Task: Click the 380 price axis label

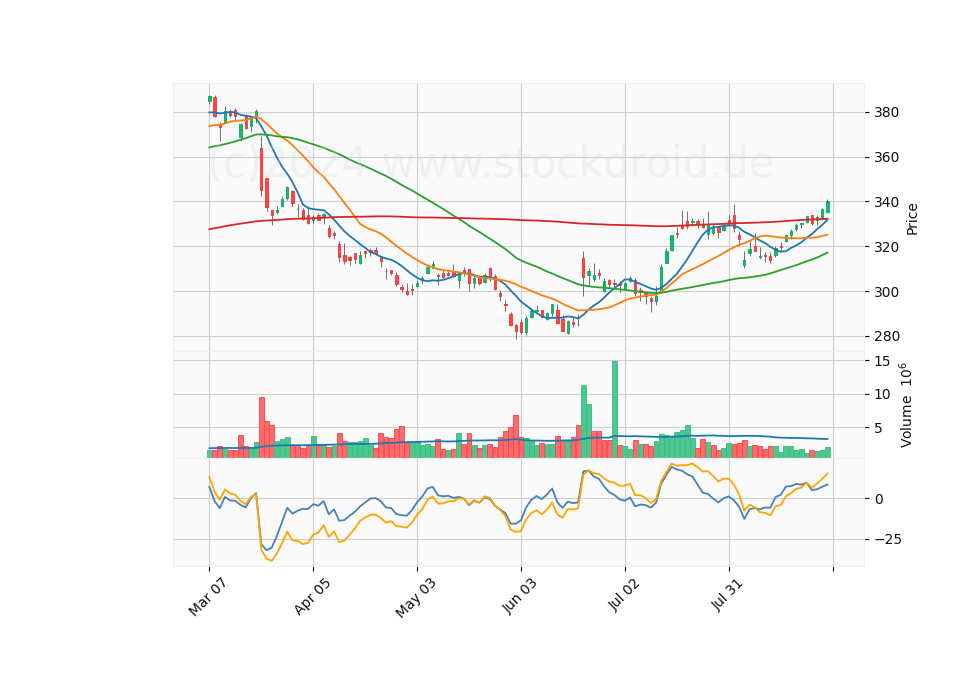Action: click(x=887, y=113)
